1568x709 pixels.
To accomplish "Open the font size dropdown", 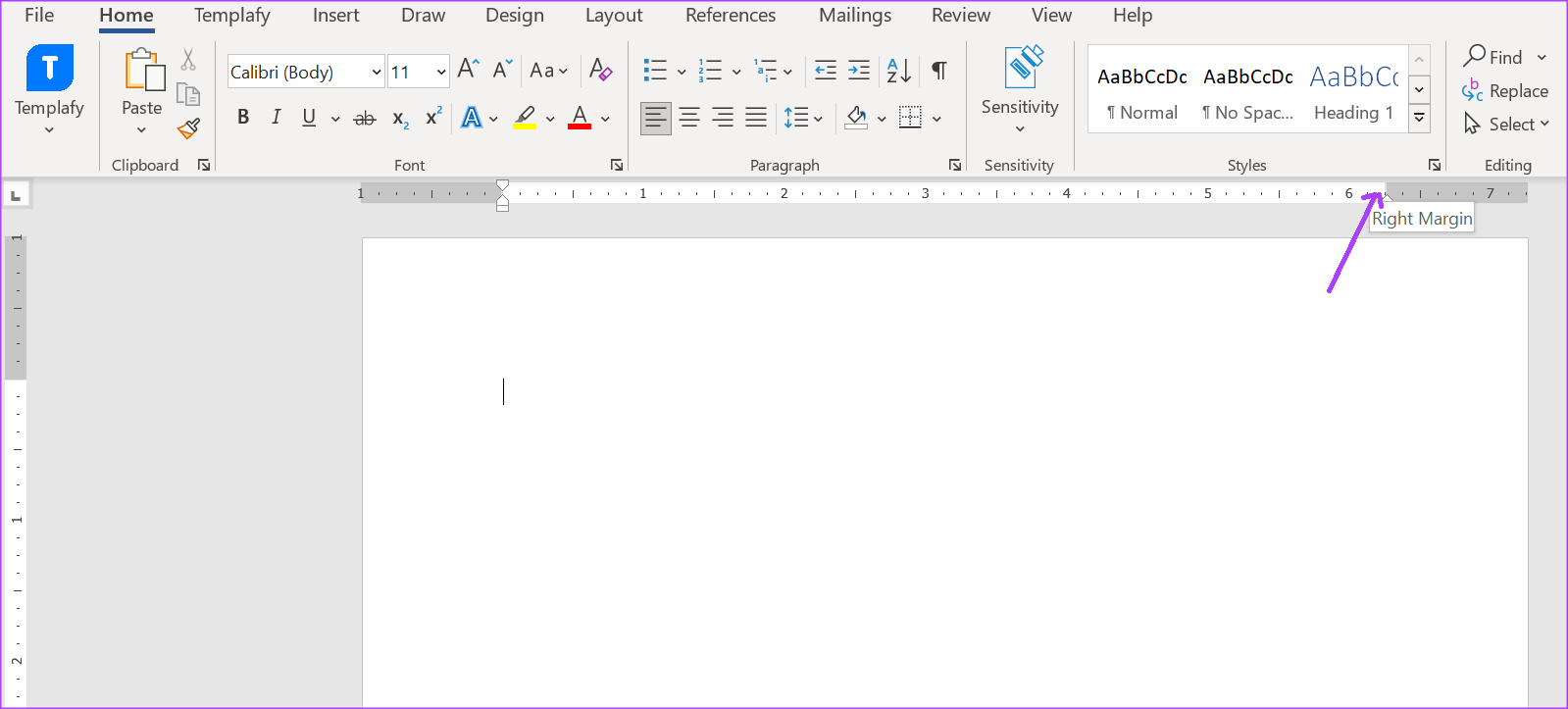I will coord(440,72).
